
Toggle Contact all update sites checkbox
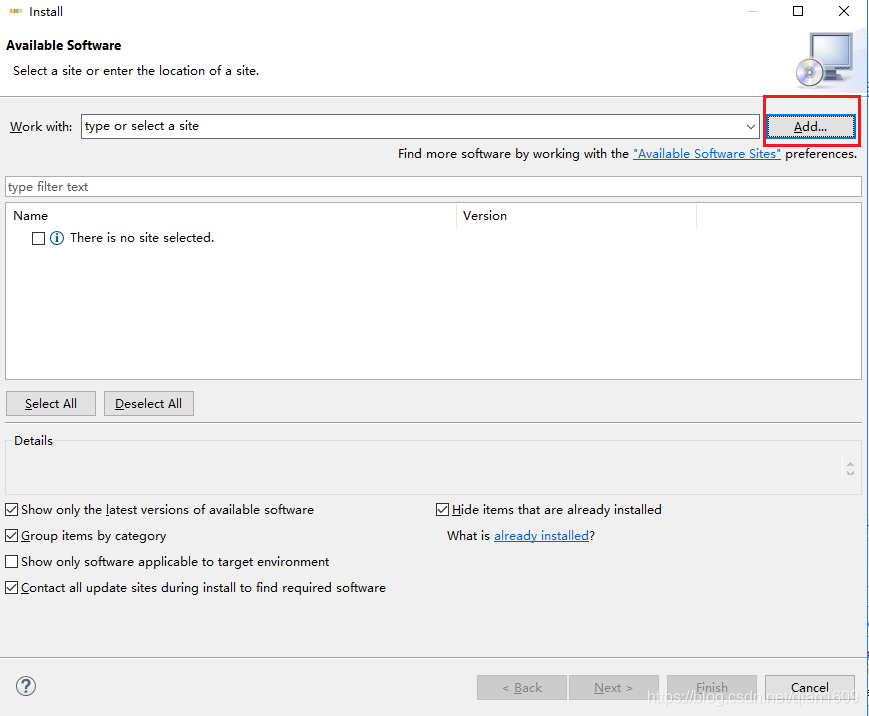12,588
